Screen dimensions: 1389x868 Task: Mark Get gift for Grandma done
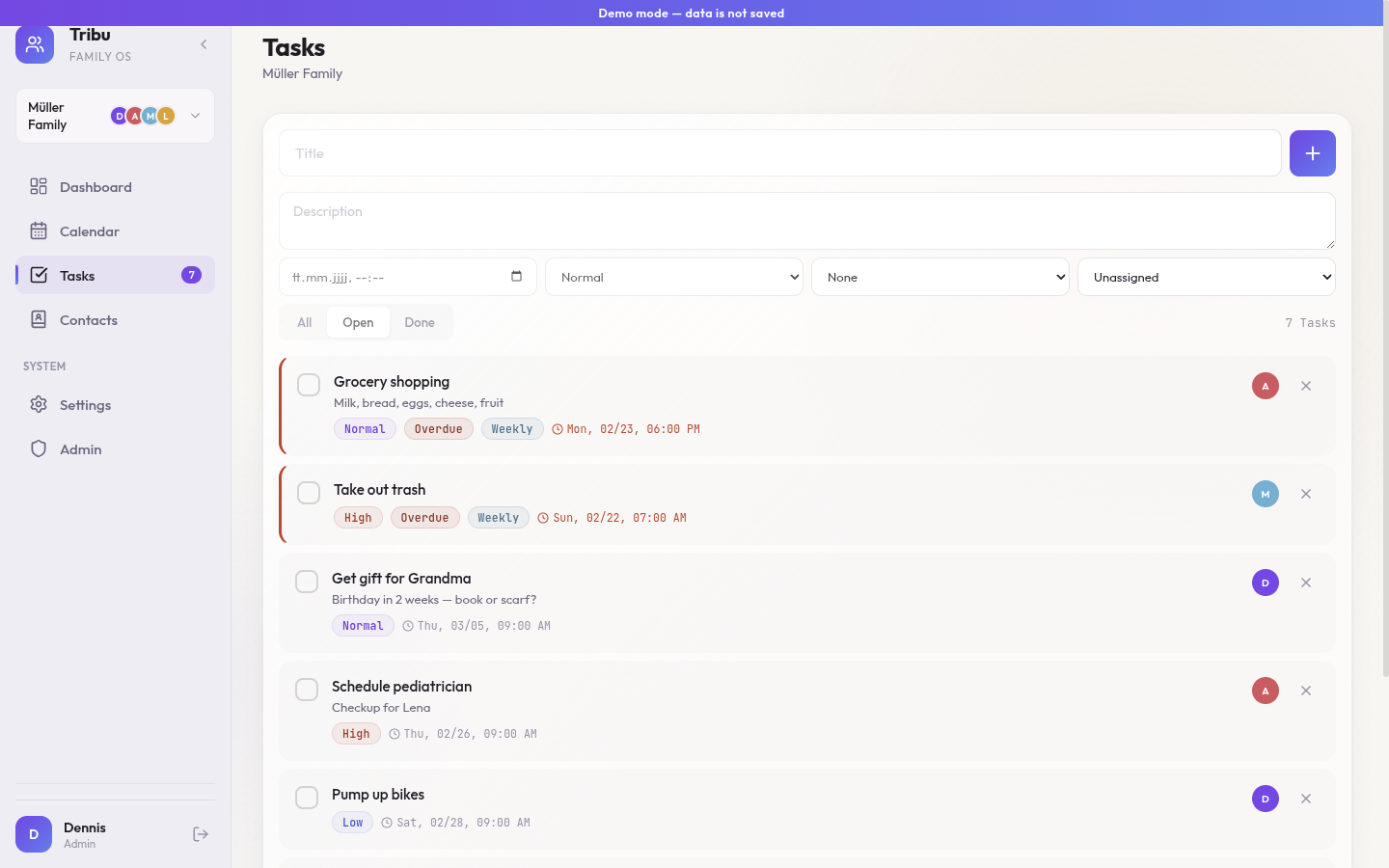point(307,582)
